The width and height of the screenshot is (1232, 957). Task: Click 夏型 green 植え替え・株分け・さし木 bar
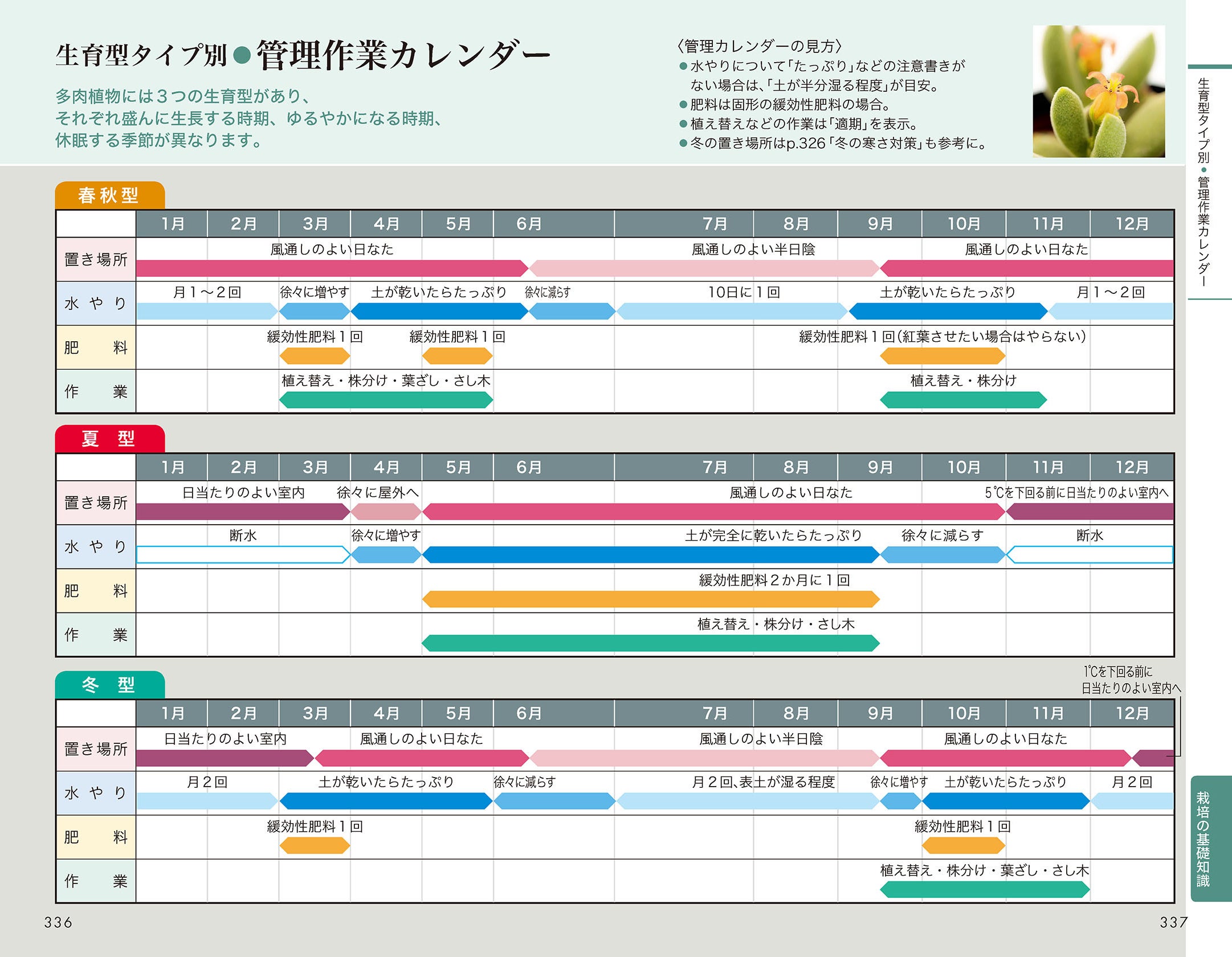tap(650, 644)
